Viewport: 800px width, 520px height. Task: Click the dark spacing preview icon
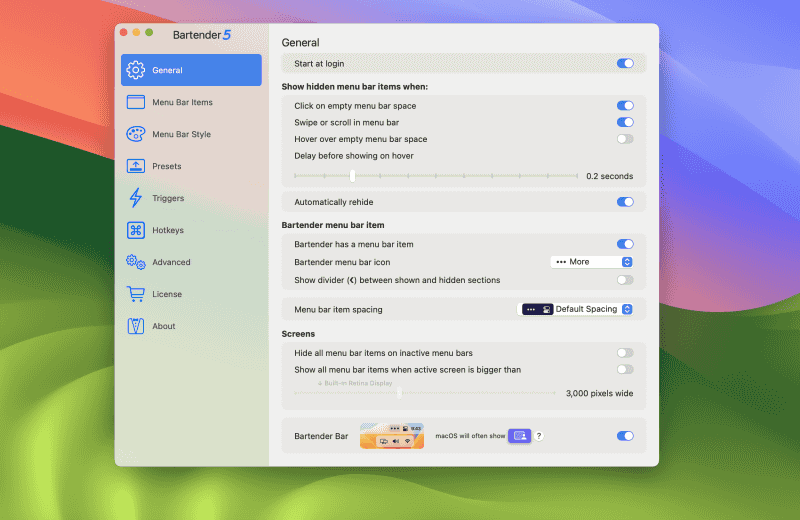coord(537,309)
